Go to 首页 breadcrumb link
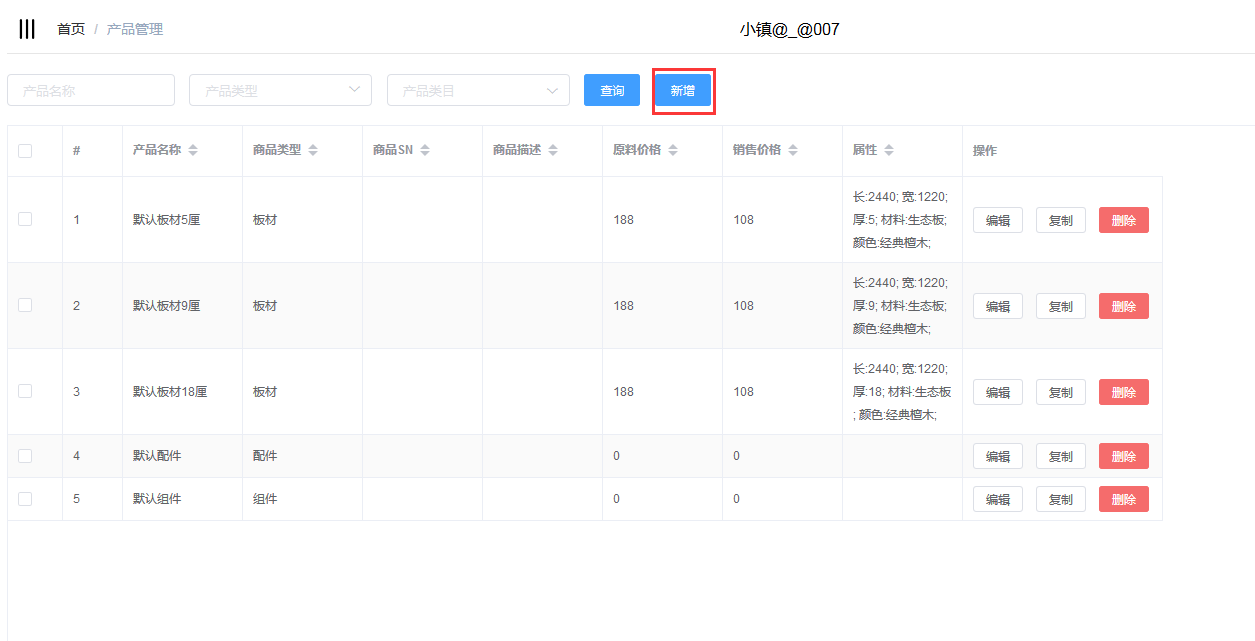1255x641 pixels. pyautogui.click(x=71, y=29)
